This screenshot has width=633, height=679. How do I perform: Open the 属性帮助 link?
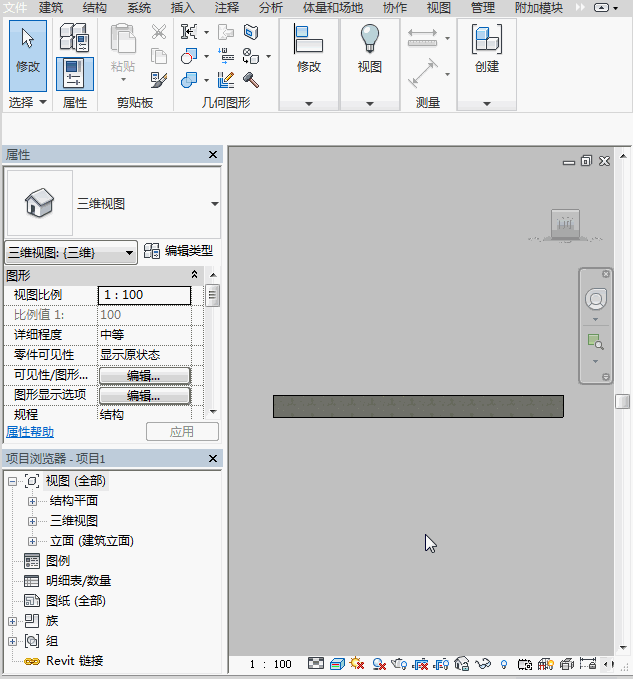click(30, 432)
